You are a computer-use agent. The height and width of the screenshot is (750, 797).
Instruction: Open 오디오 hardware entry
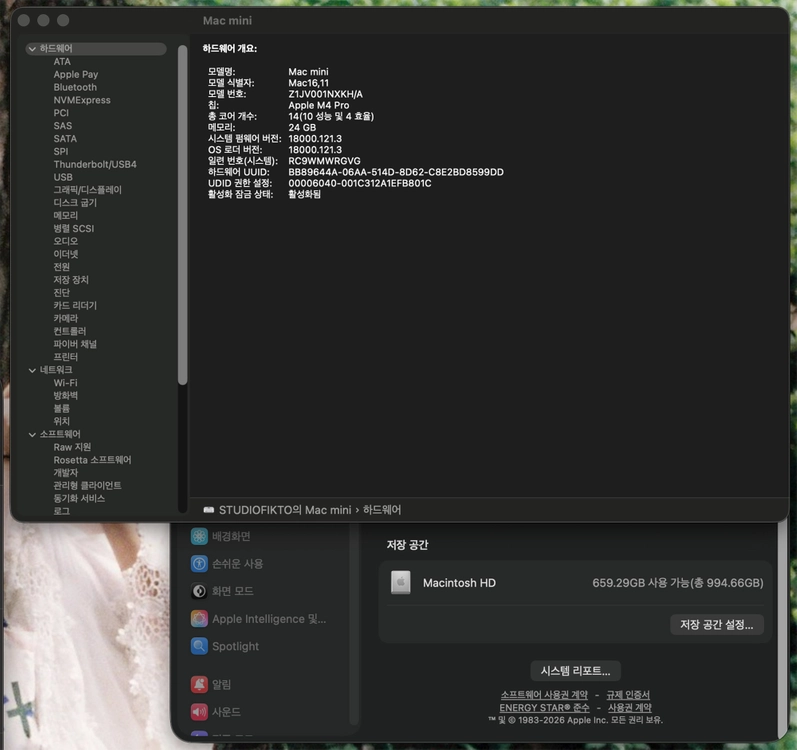coord(66,241)
